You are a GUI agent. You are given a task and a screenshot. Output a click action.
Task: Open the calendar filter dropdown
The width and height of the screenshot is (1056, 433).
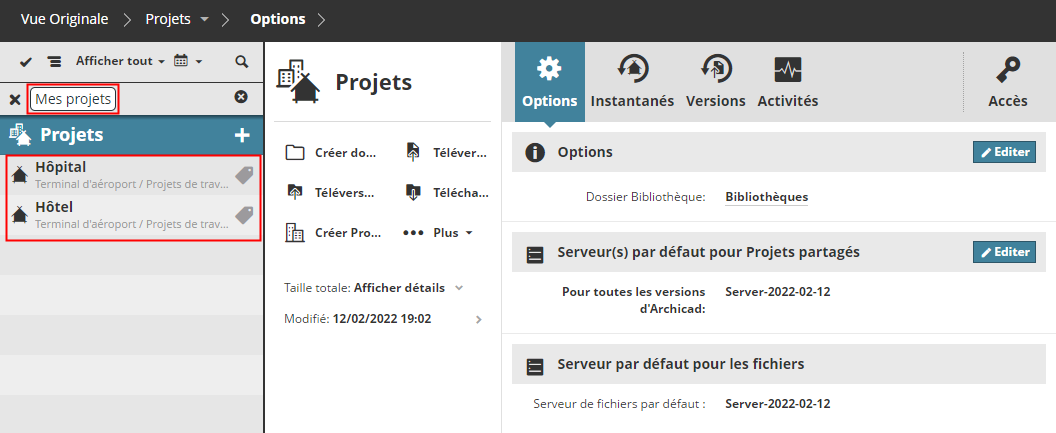188,61
